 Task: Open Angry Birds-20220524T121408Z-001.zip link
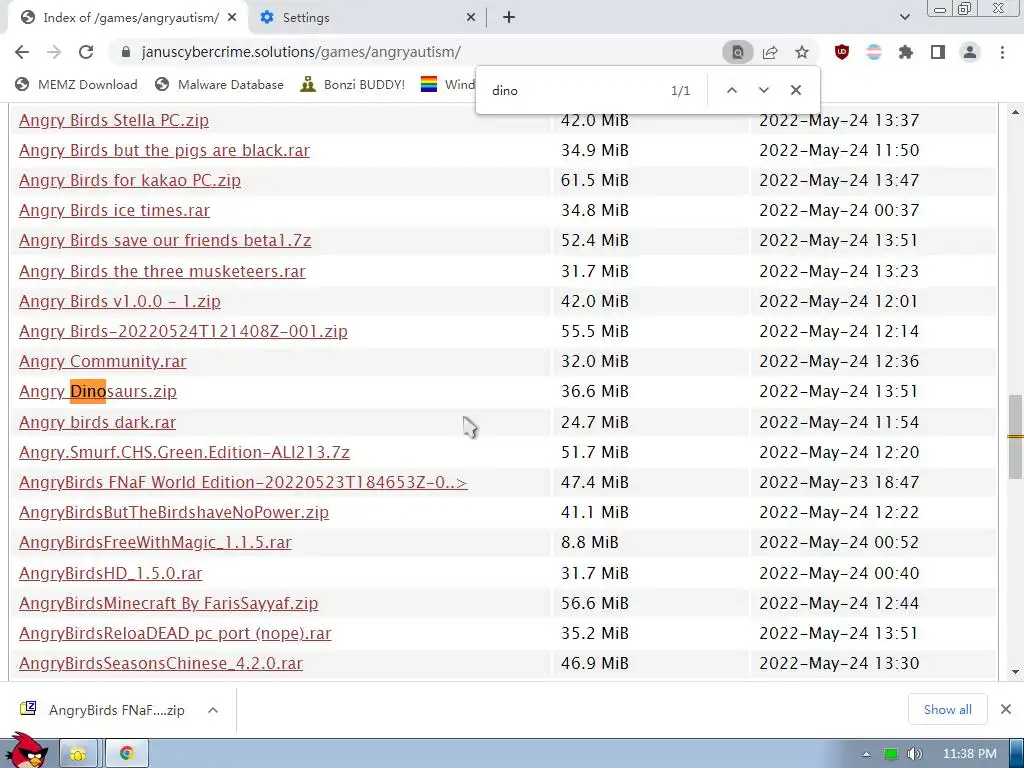point(183,331)
